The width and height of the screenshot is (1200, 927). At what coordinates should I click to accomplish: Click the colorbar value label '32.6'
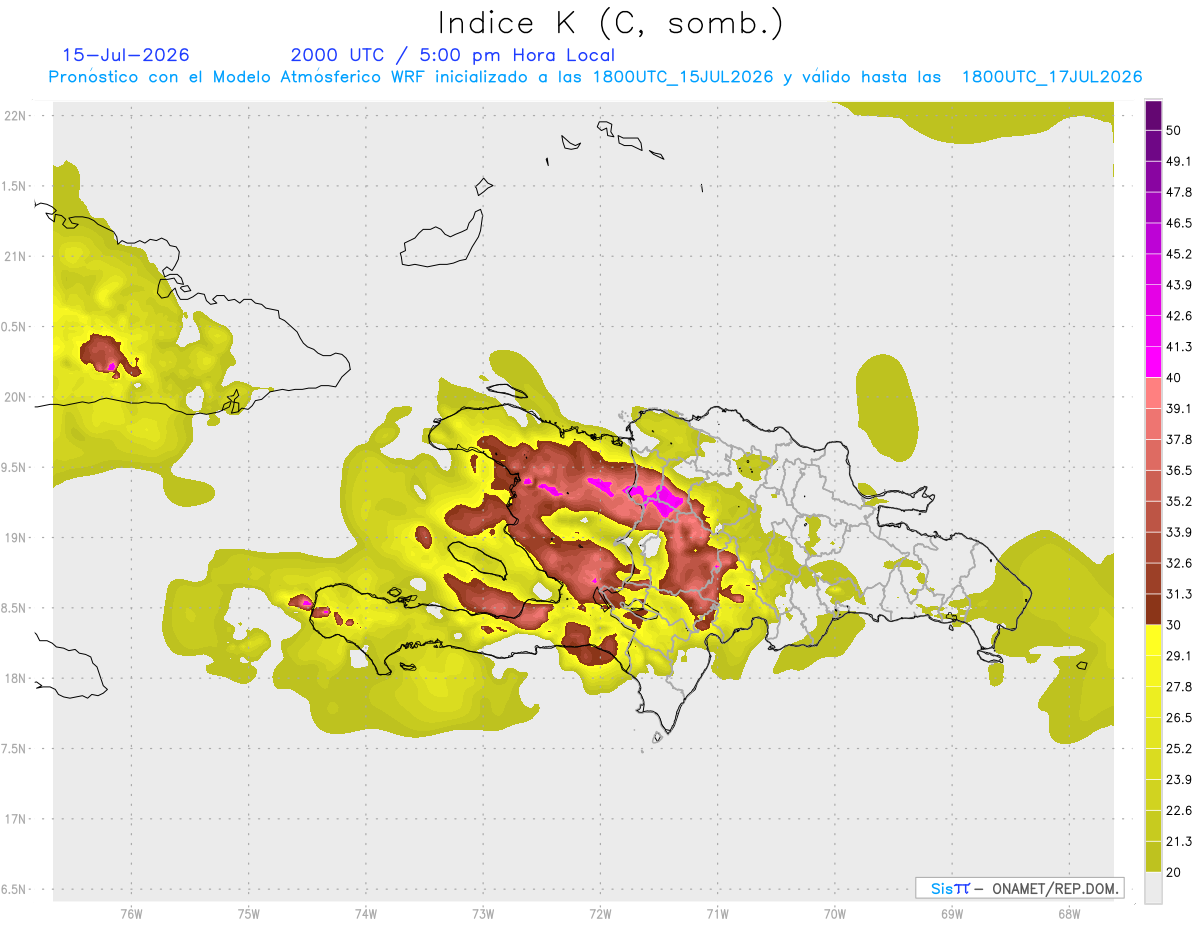tap(1178, 563)
